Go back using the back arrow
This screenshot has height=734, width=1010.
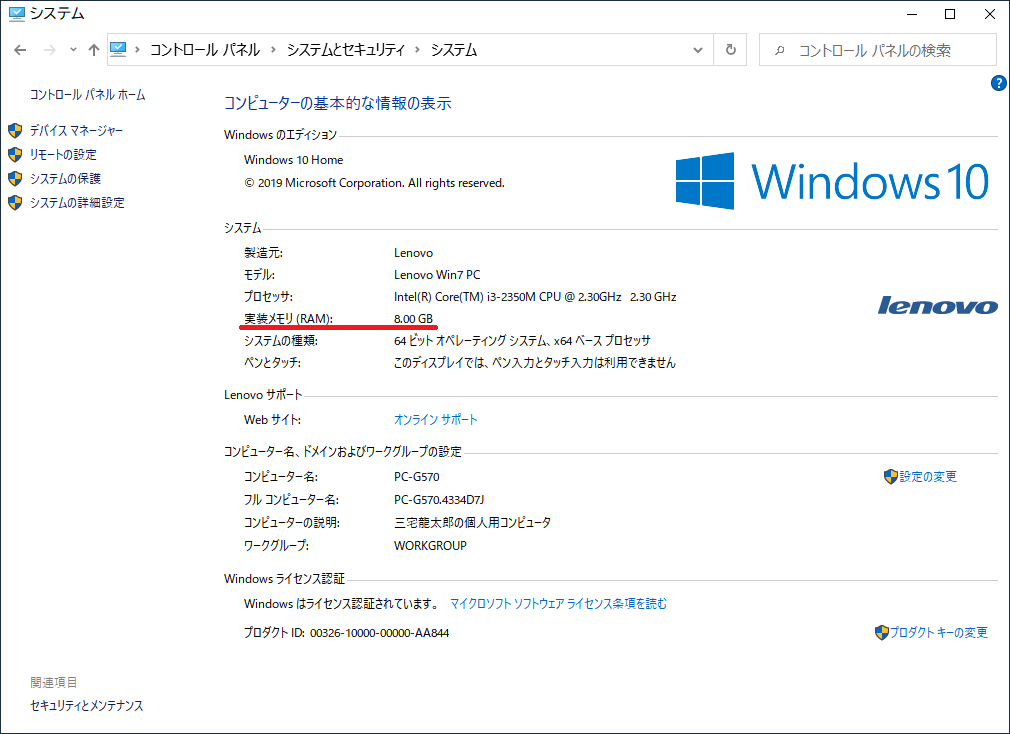(21, 50)
